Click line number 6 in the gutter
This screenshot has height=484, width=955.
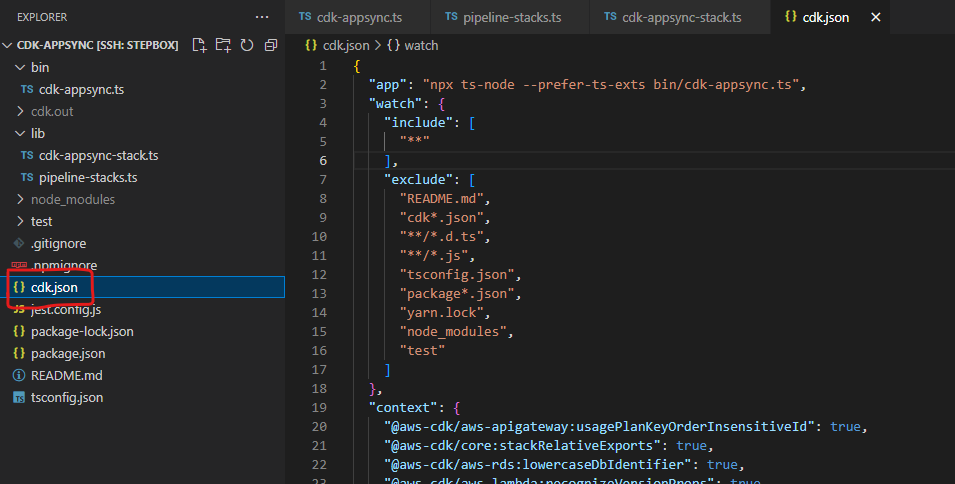click(323, 160)
